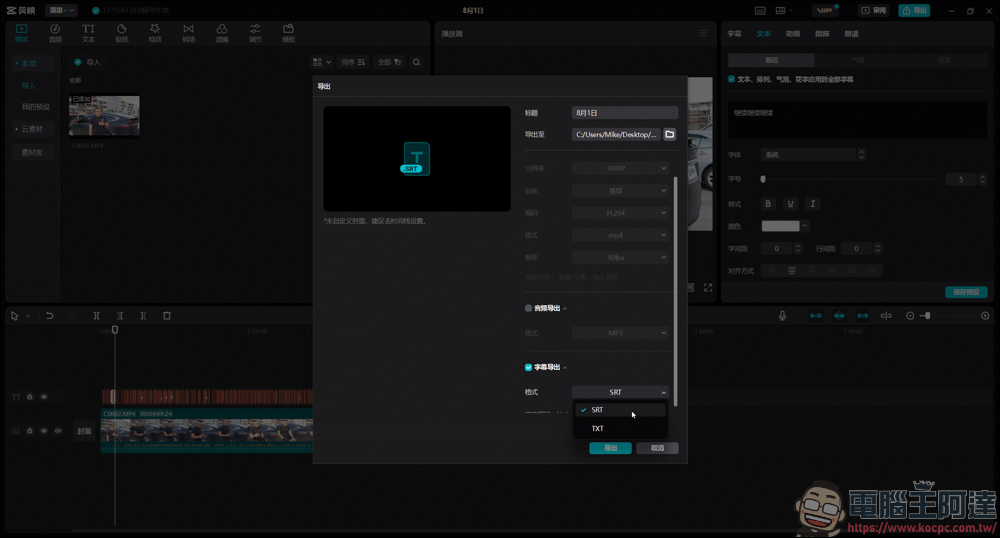This screenshot has width=1000, height=538.
Task: Click the delete trash icon in timeline toolbar
Action: click(x=167, y=316)
